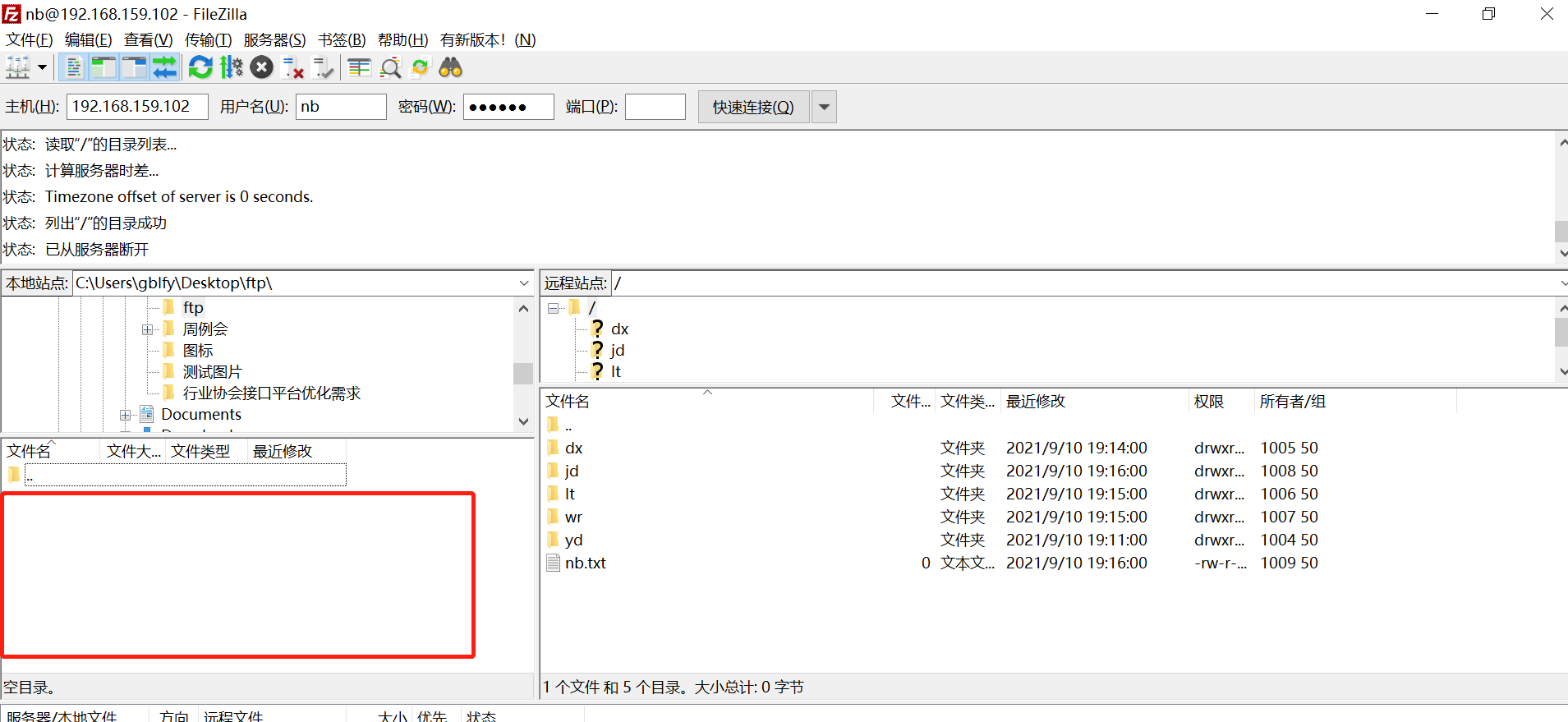The height and width of the screenshot is (722, 1568).
Task: Select dx node in the remote directory tree
Action: coord(619,329)
